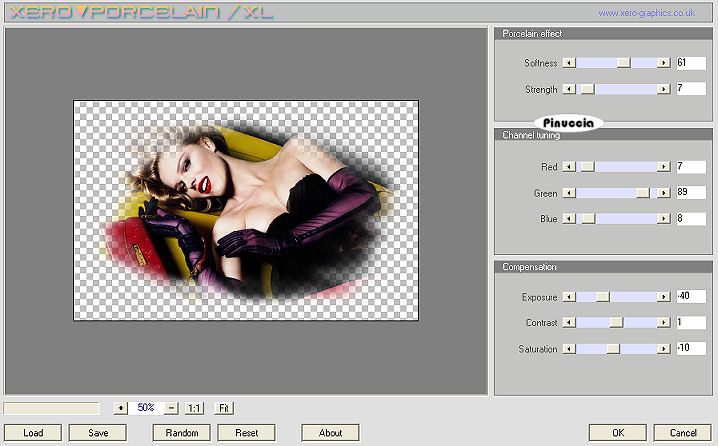Image resolution: width=718 pixels, height=446 pixels.
Task: Increase Blue channel with right arrow
Action: click(x=664, y=219)
